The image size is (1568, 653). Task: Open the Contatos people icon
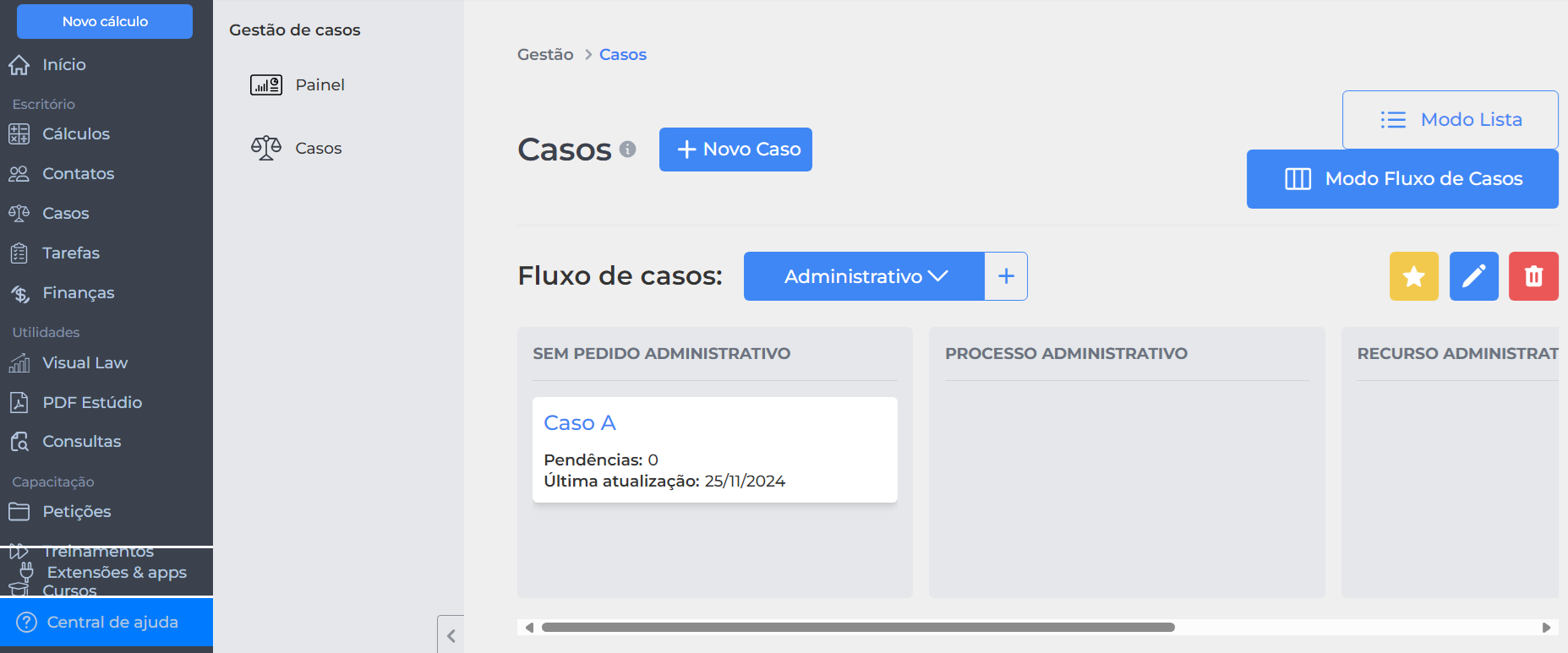tap(19, 173)
